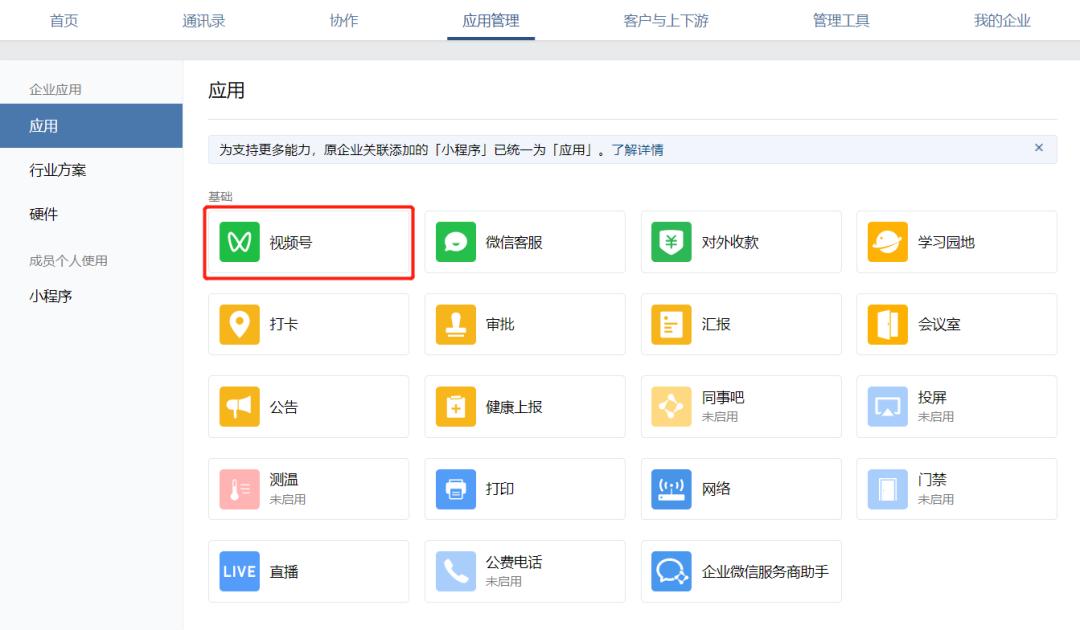1080x630 pixels.
Task: Open the 微信客服 app
Action: tap(524, 241)
